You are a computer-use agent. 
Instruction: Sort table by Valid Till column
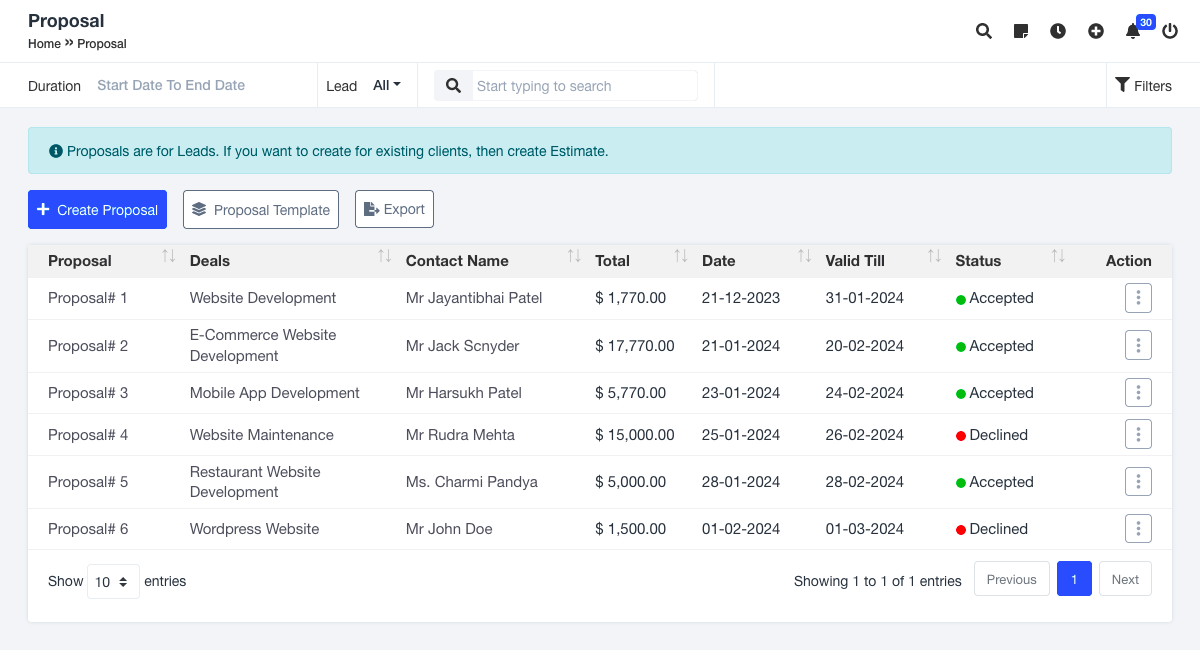pyautogui.click(x=934, y=257)
